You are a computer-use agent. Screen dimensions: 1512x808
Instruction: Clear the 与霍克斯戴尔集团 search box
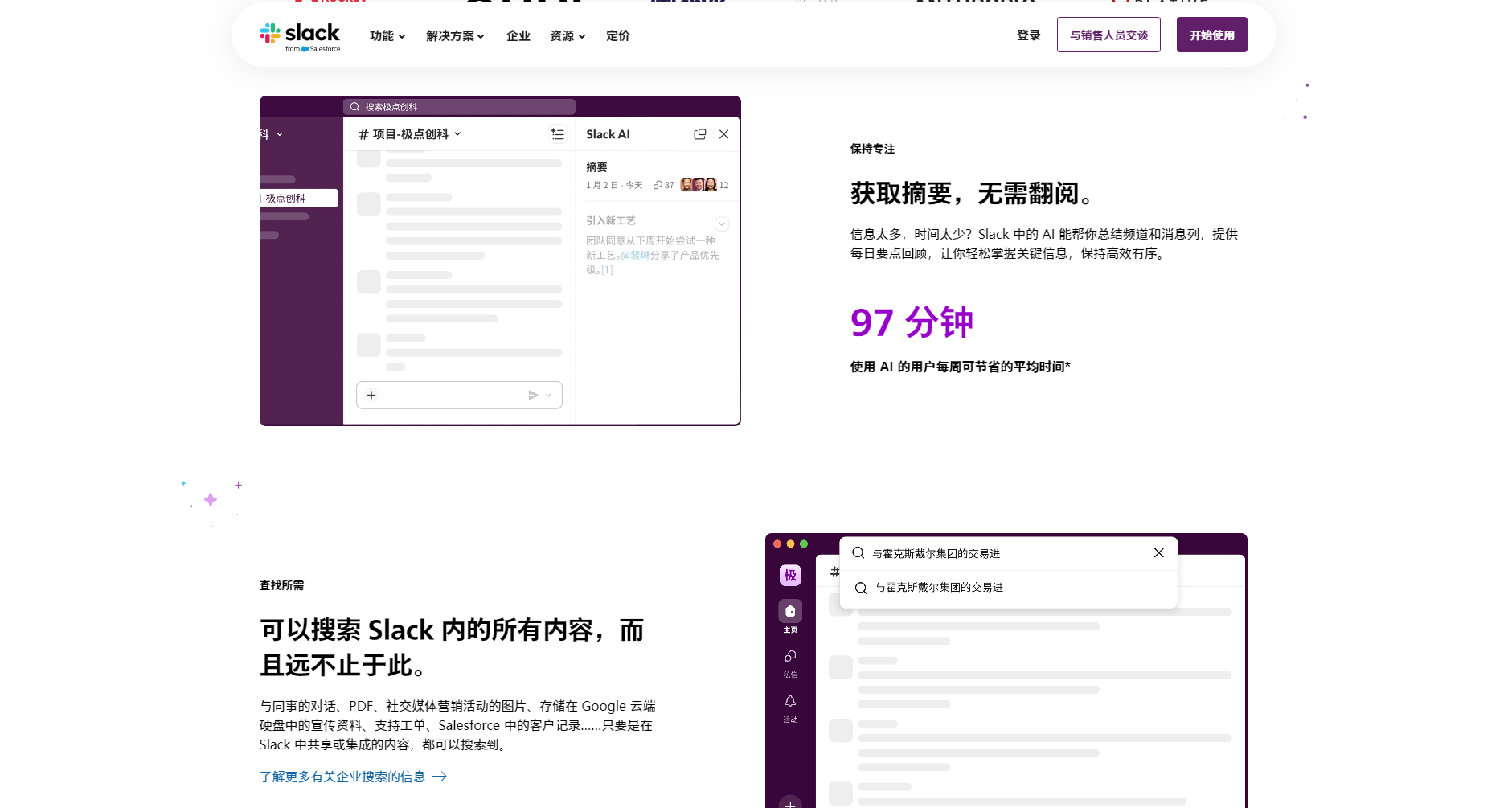[1158, 553]
